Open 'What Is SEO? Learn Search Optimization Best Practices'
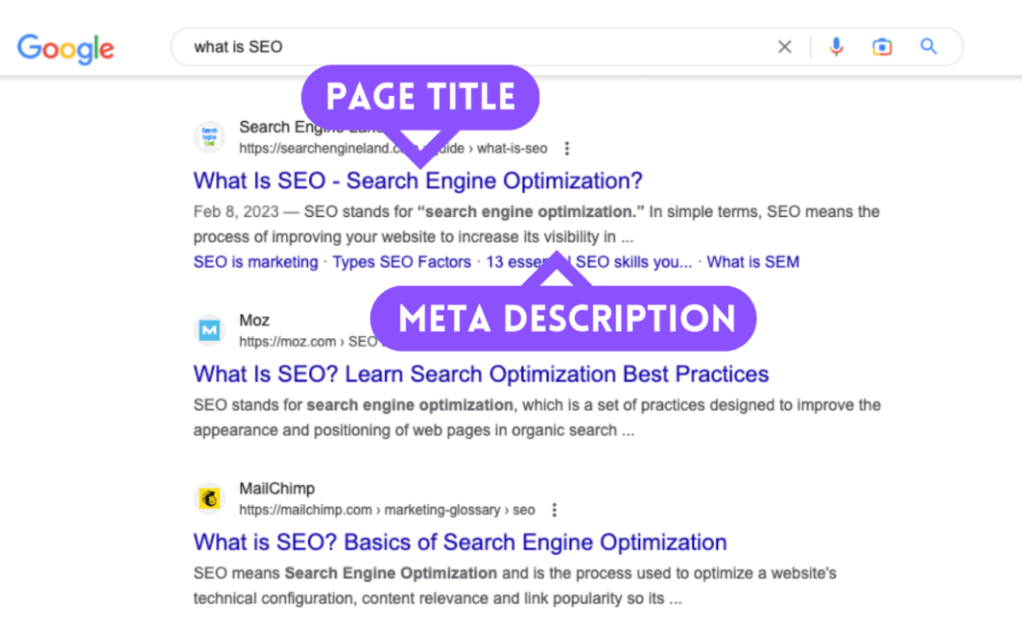 481,374
